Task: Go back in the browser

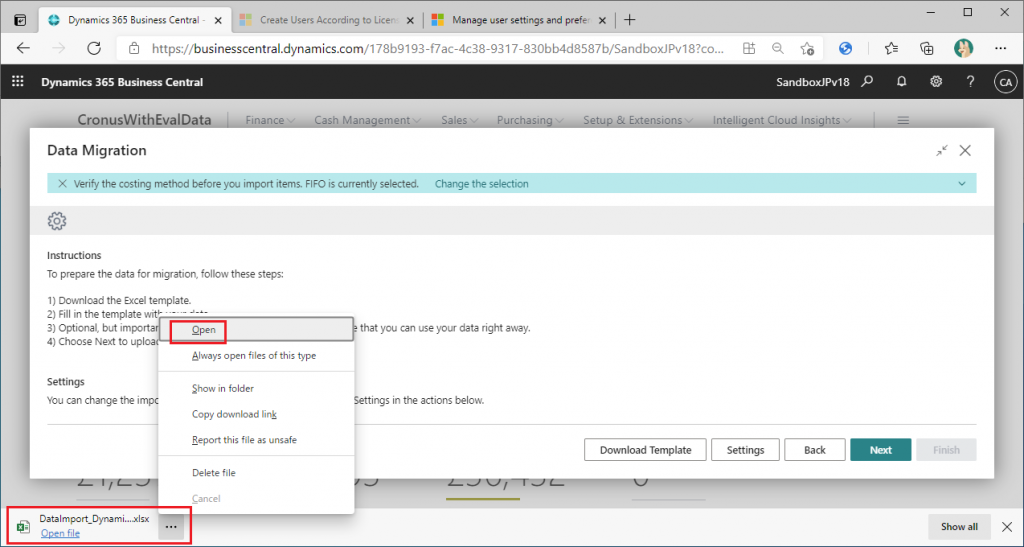Action: (x=24, y=48)
